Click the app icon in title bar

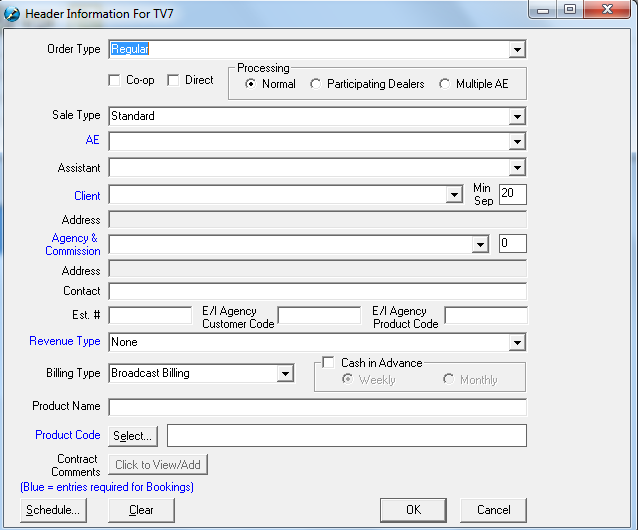click(12, 13)
